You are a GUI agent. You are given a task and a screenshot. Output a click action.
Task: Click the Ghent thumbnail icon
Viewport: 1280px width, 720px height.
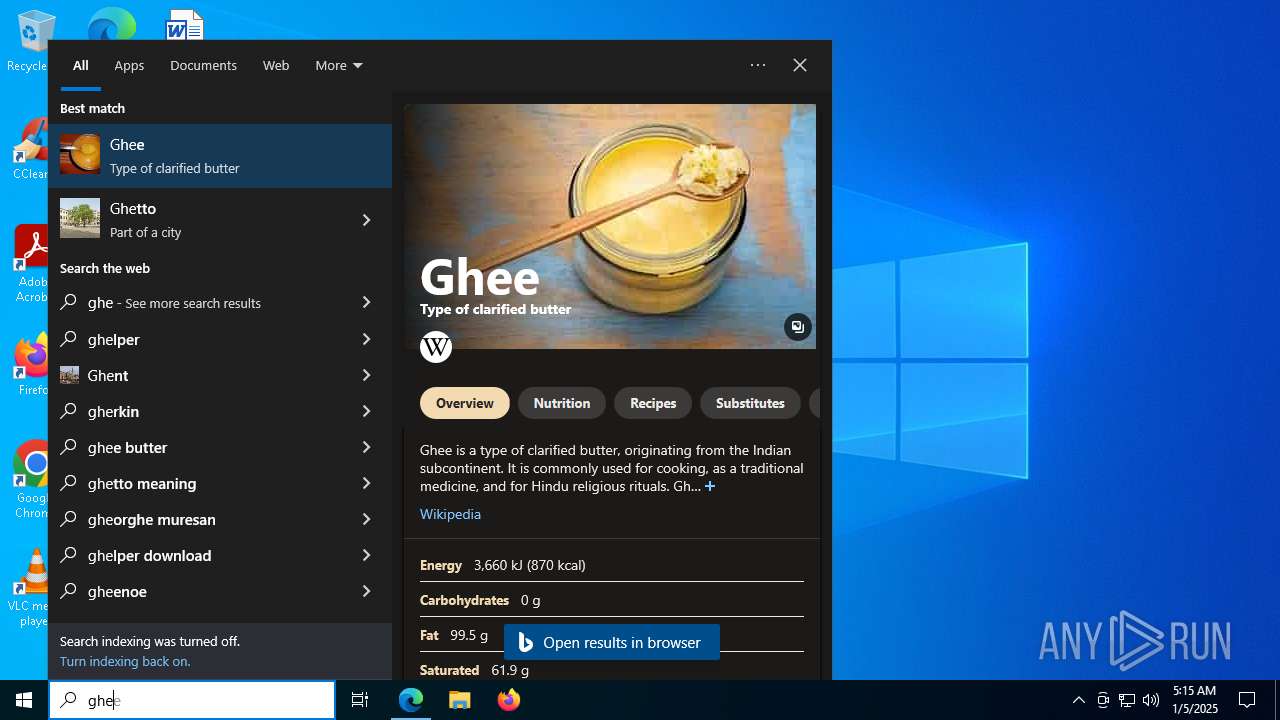[x=69, y=375]
